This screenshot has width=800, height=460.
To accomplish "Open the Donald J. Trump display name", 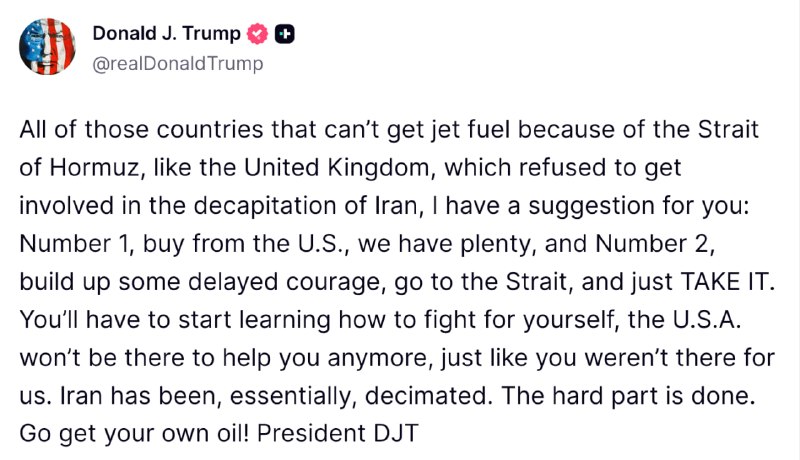I will 166,33.
